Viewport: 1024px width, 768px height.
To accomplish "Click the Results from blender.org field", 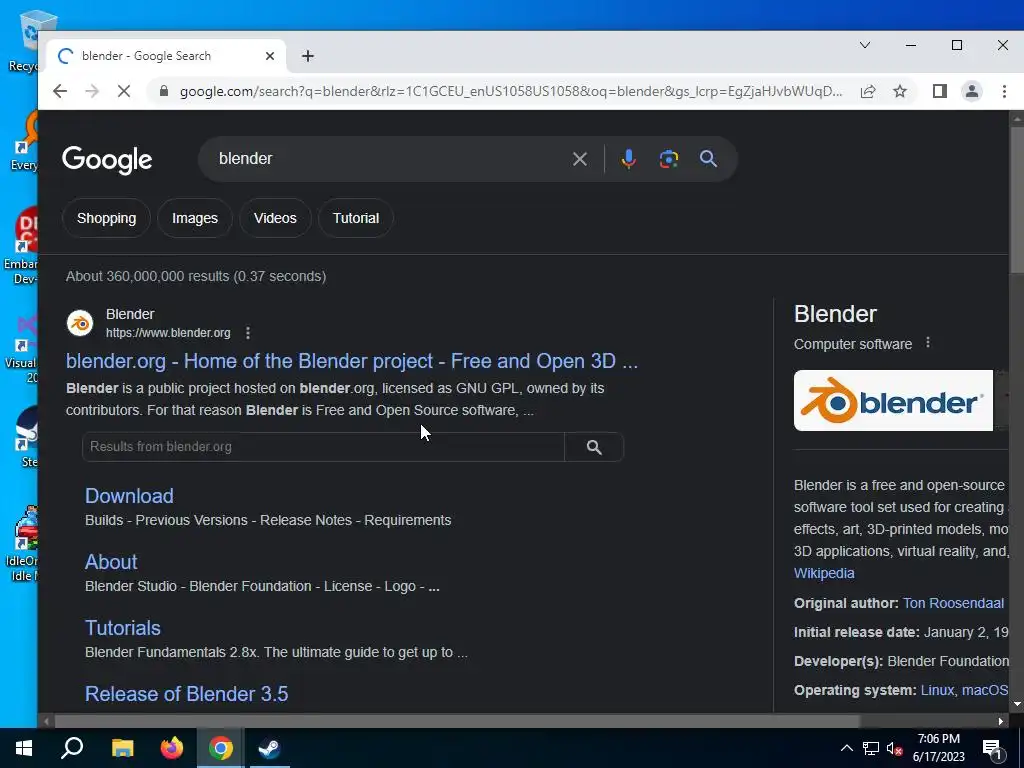I will tap(323, 447).
